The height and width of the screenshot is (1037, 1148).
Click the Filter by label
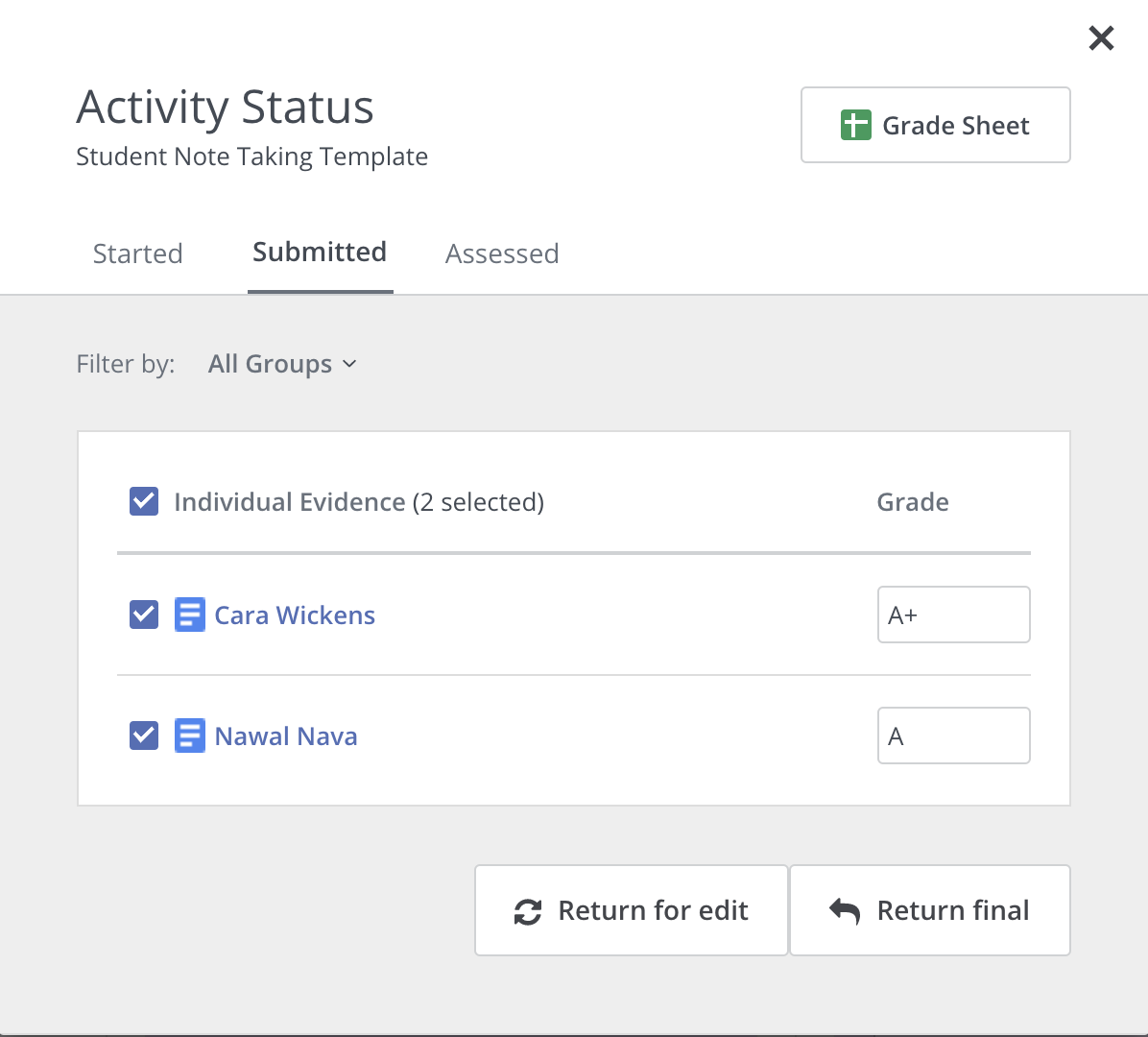[126, 364]
